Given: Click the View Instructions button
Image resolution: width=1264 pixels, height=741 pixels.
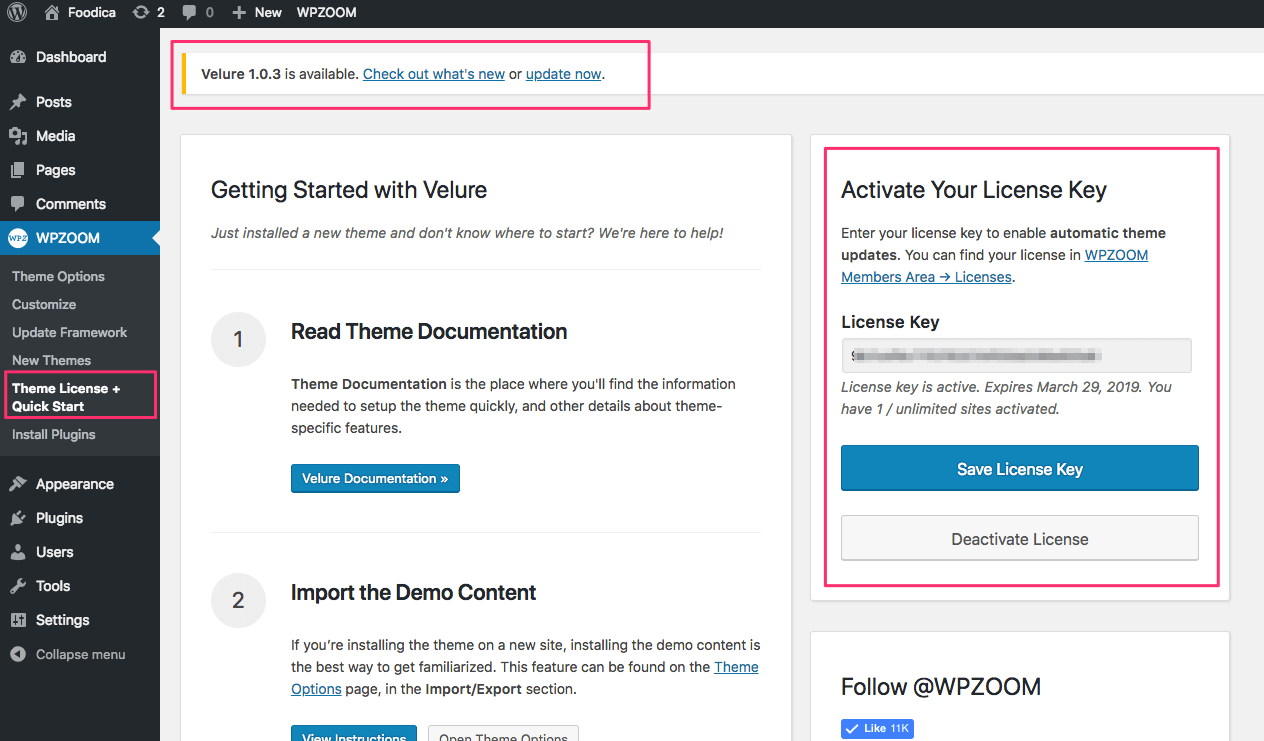Looking at the screenshot, I should (354, 734).
